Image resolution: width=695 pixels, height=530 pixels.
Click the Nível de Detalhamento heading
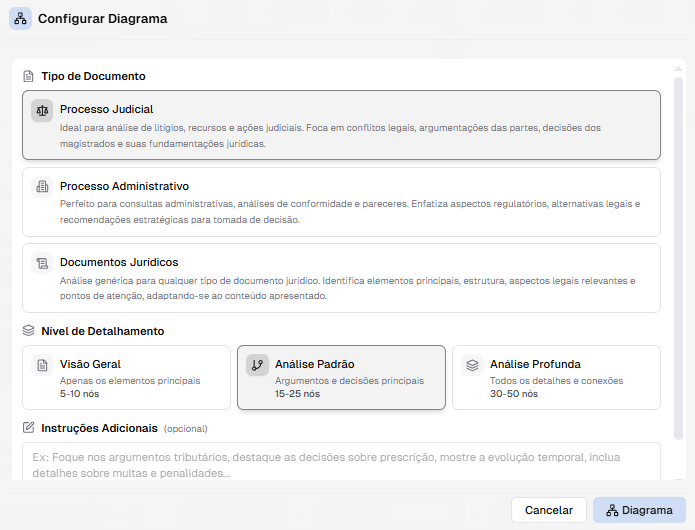(x=103, y=331)
